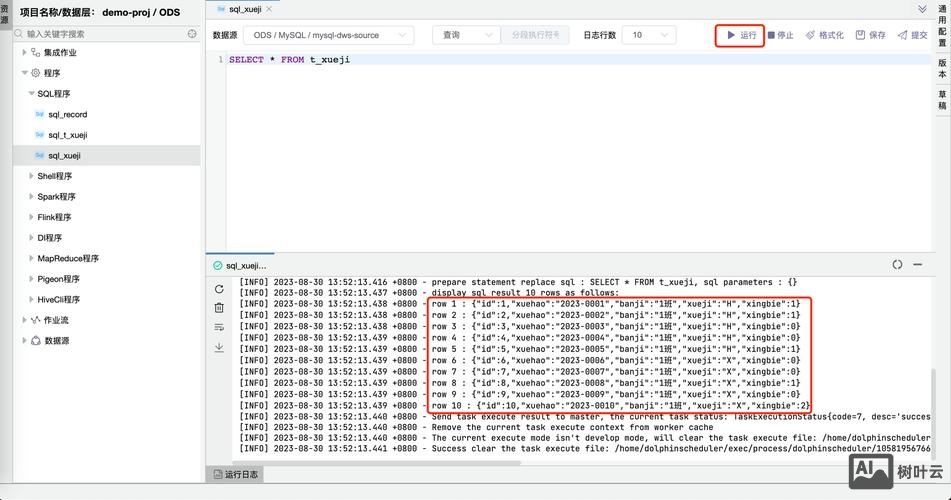The width and height of the screenshot is (951, 500).
Task: Select the sql_xueji editor tab
Action: [244, 9]
